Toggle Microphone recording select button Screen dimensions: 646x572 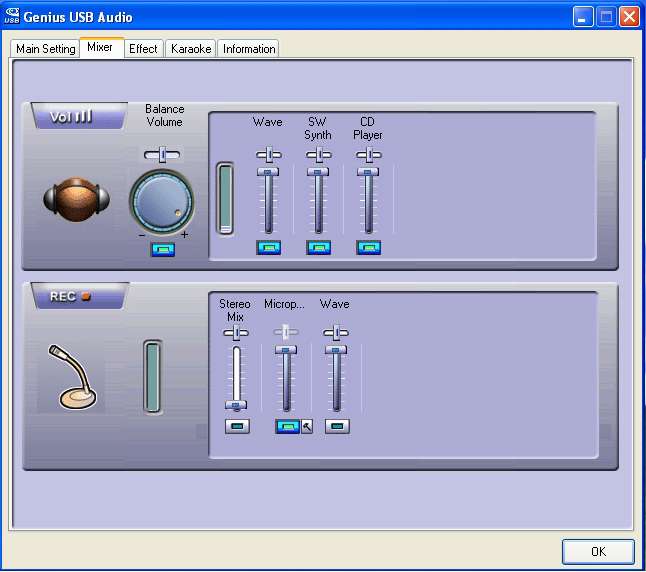288,426
